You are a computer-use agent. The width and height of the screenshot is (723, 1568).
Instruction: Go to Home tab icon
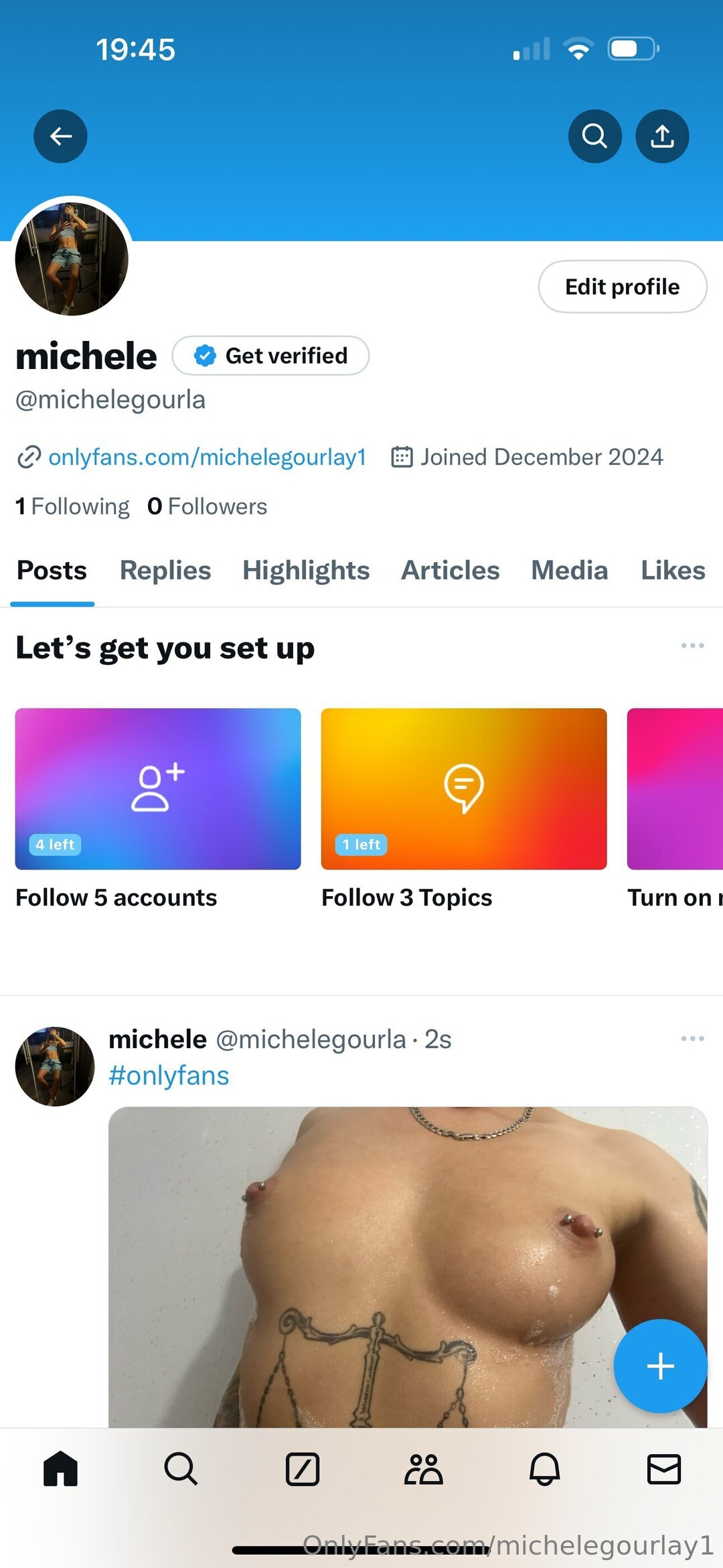[x=60, y=1470]
